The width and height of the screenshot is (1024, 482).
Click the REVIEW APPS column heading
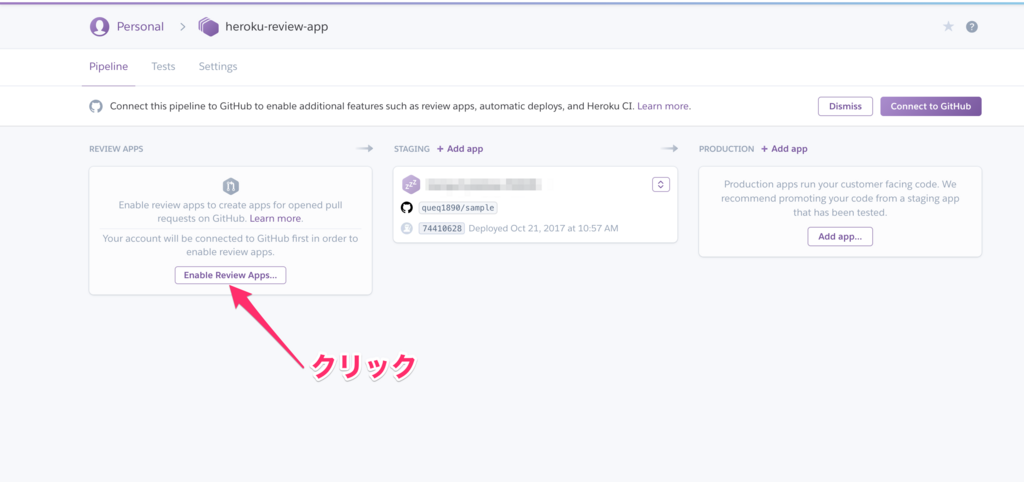pos(116,149)
